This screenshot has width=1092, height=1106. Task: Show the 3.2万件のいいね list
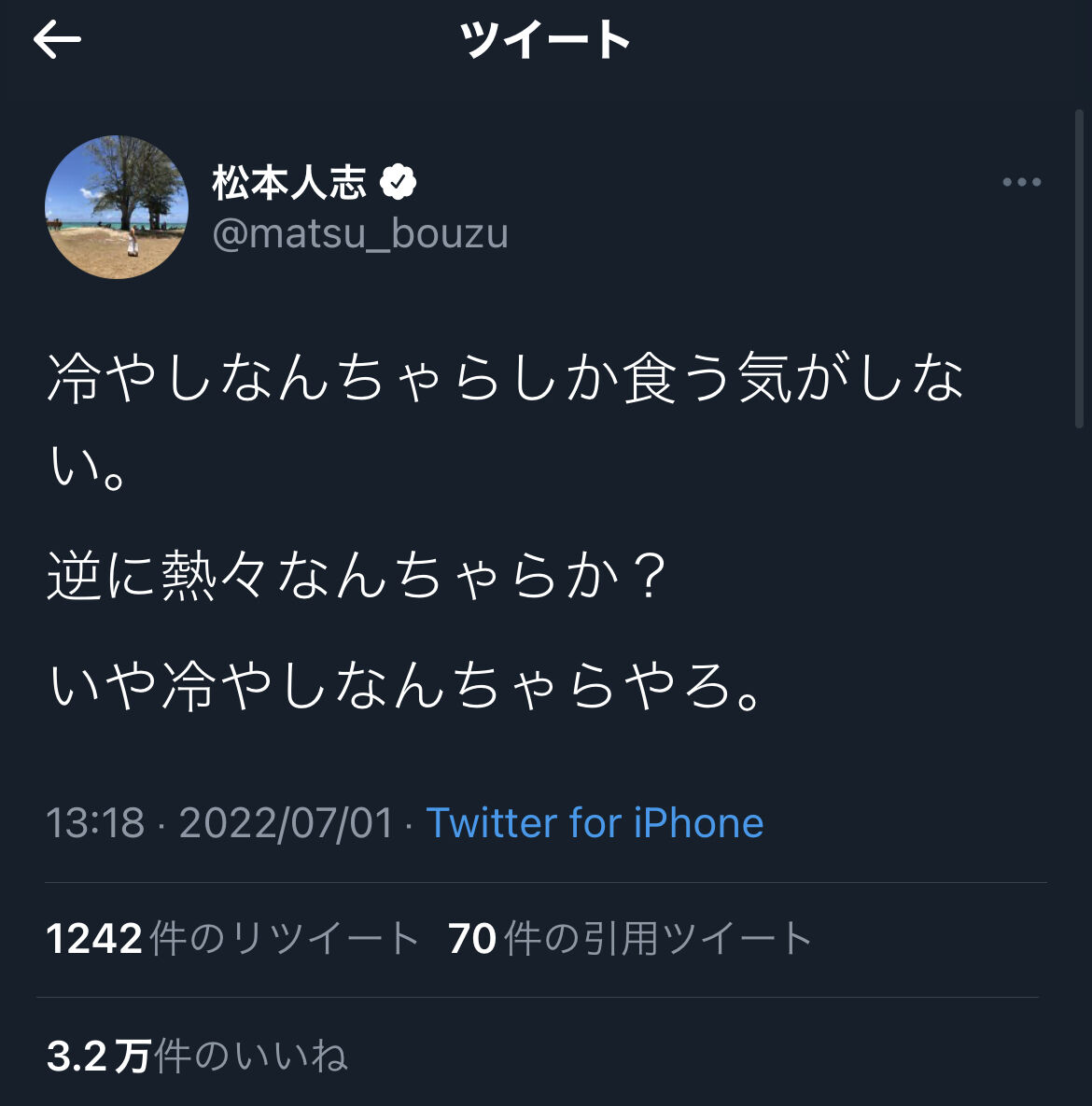coord(197,1057)
